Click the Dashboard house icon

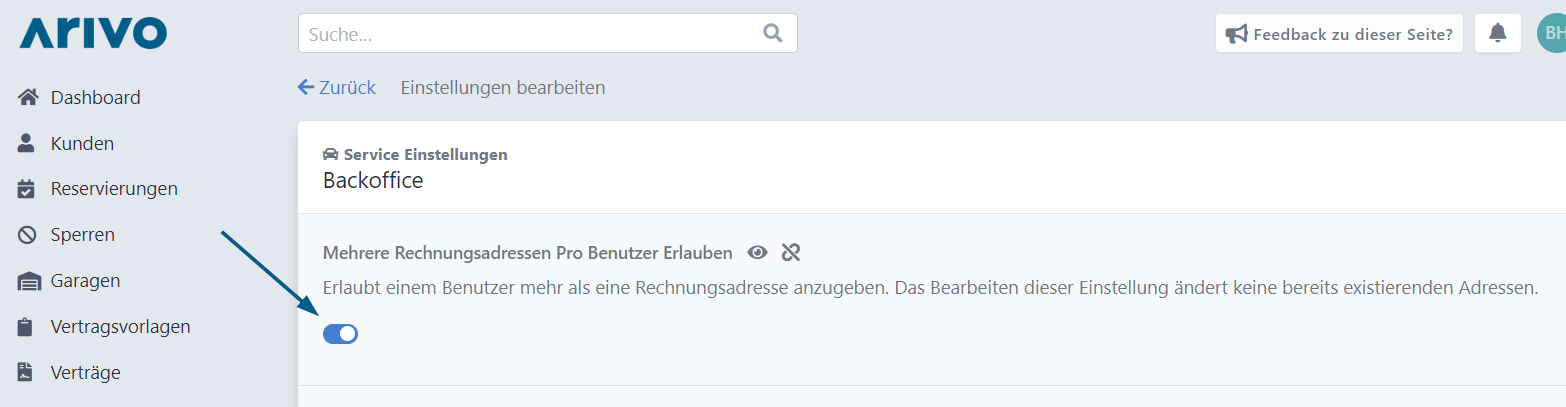pyautogui.click(x=28, y=97)
